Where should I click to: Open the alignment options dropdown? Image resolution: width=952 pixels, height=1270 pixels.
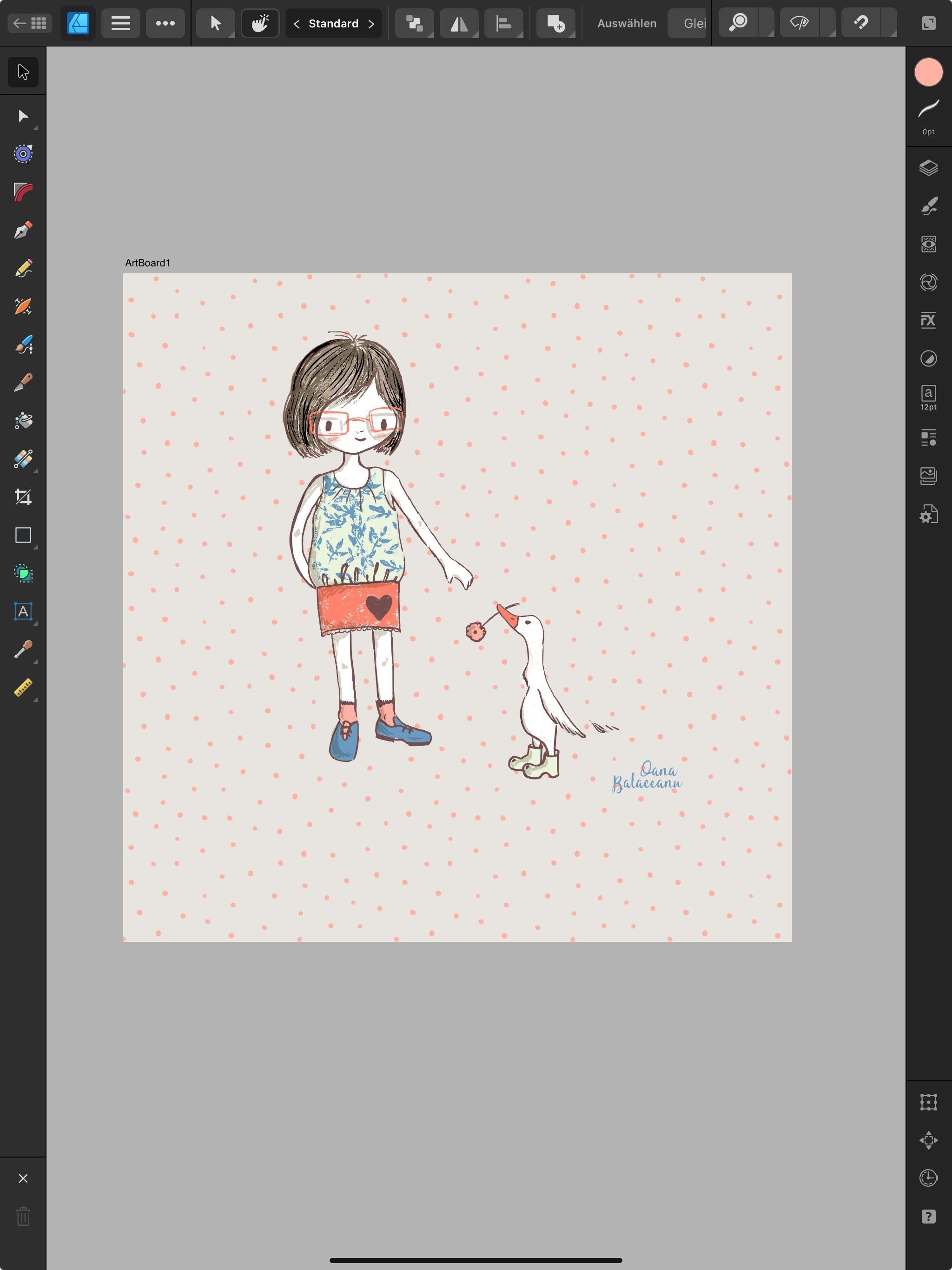(x=504, y=24)
